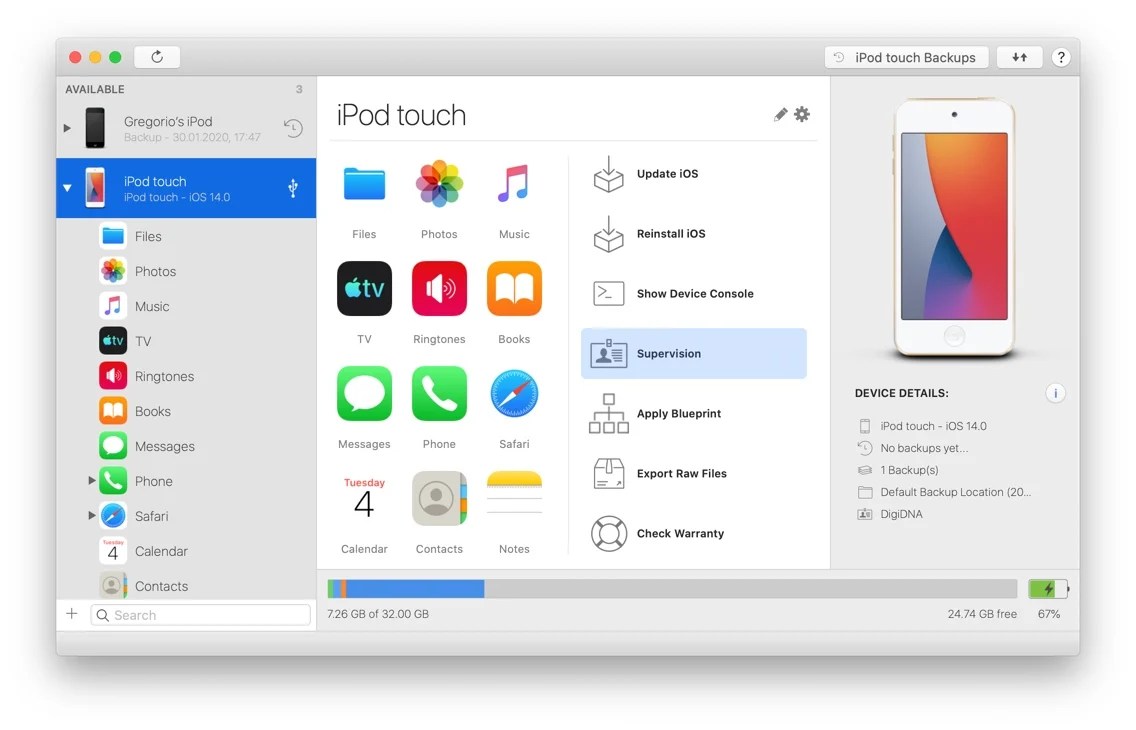Click the pencil icon to rename iPod touch
1136x730 pixels.
(x=780, y=114)
